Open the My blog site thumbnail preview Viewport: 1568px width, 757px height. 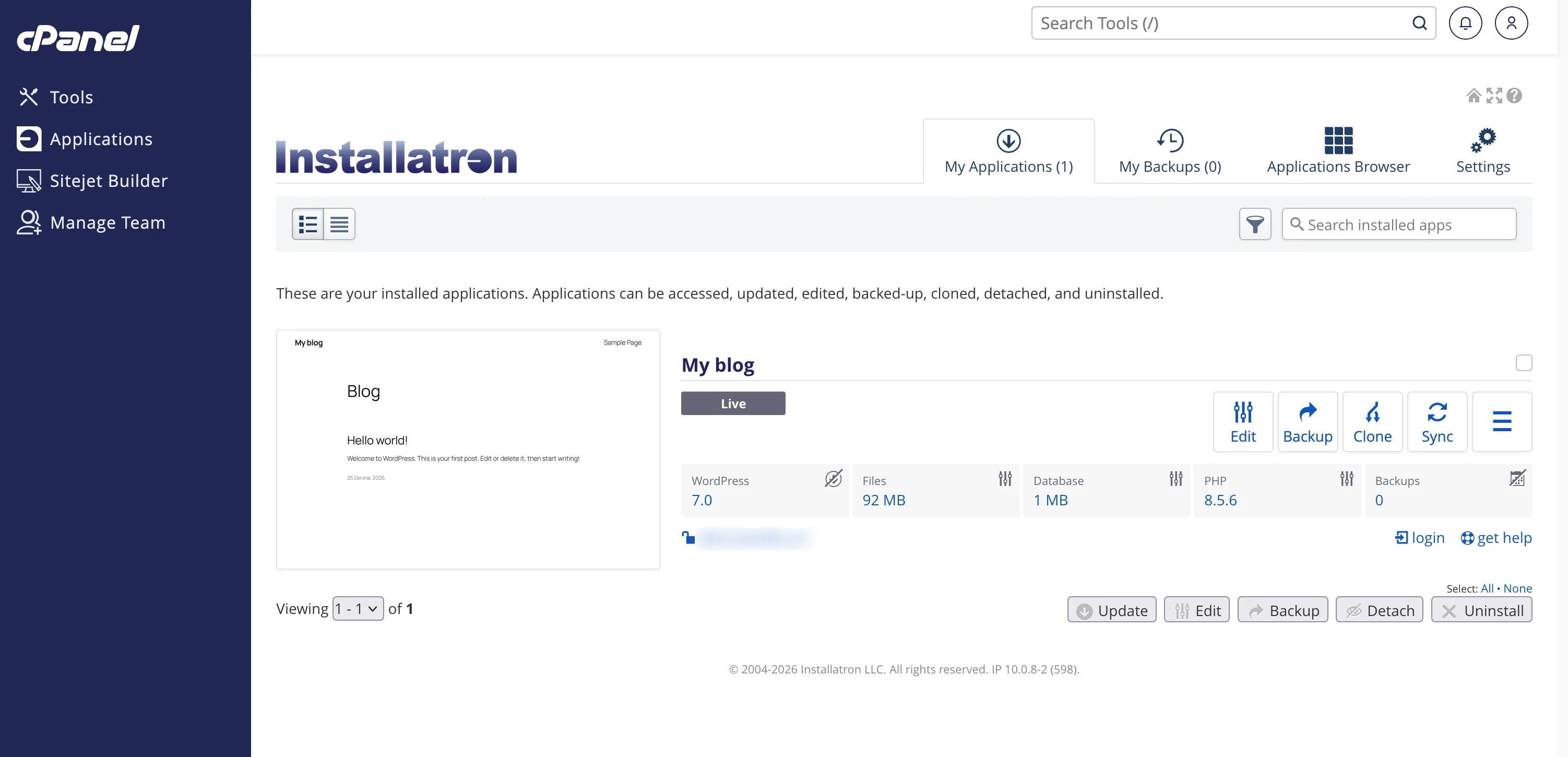click(468, 450)
